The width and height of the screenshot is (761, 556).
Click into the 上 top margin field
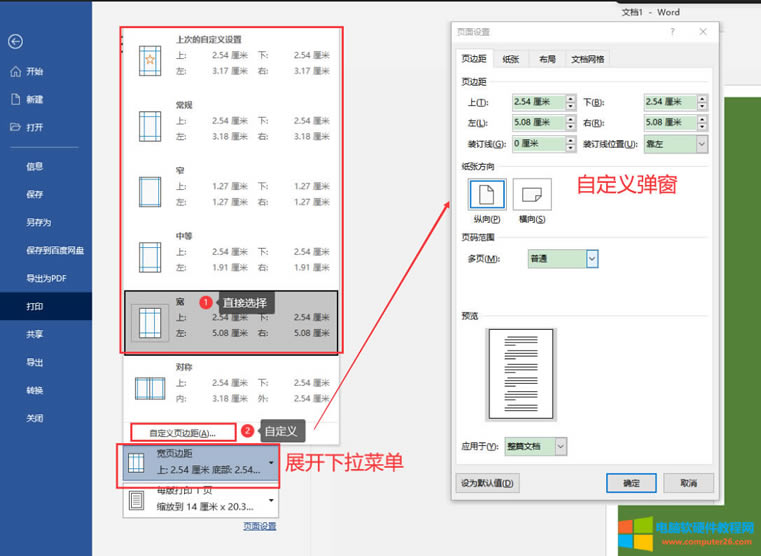[538, 102]
